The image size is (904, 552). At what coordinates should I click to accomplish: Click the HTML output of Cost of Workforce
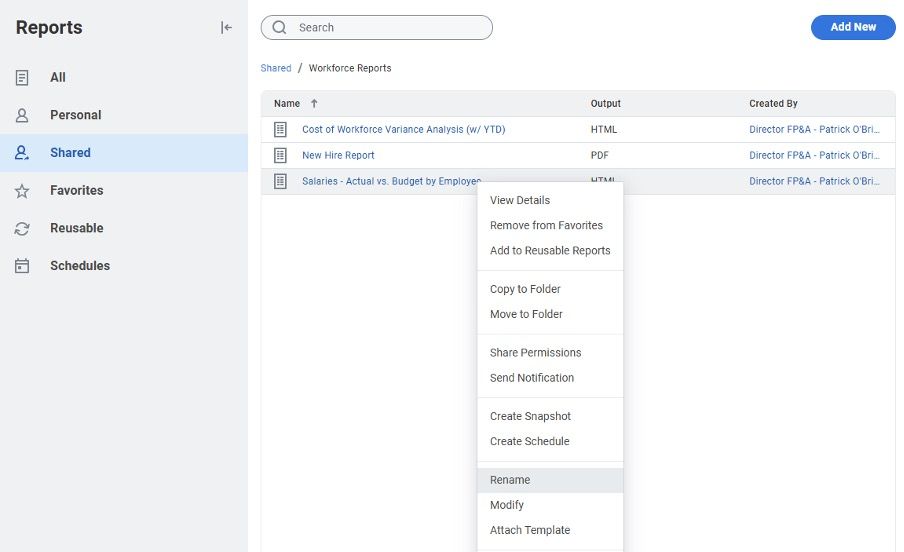pyautogui.click(x=604, y=130)
